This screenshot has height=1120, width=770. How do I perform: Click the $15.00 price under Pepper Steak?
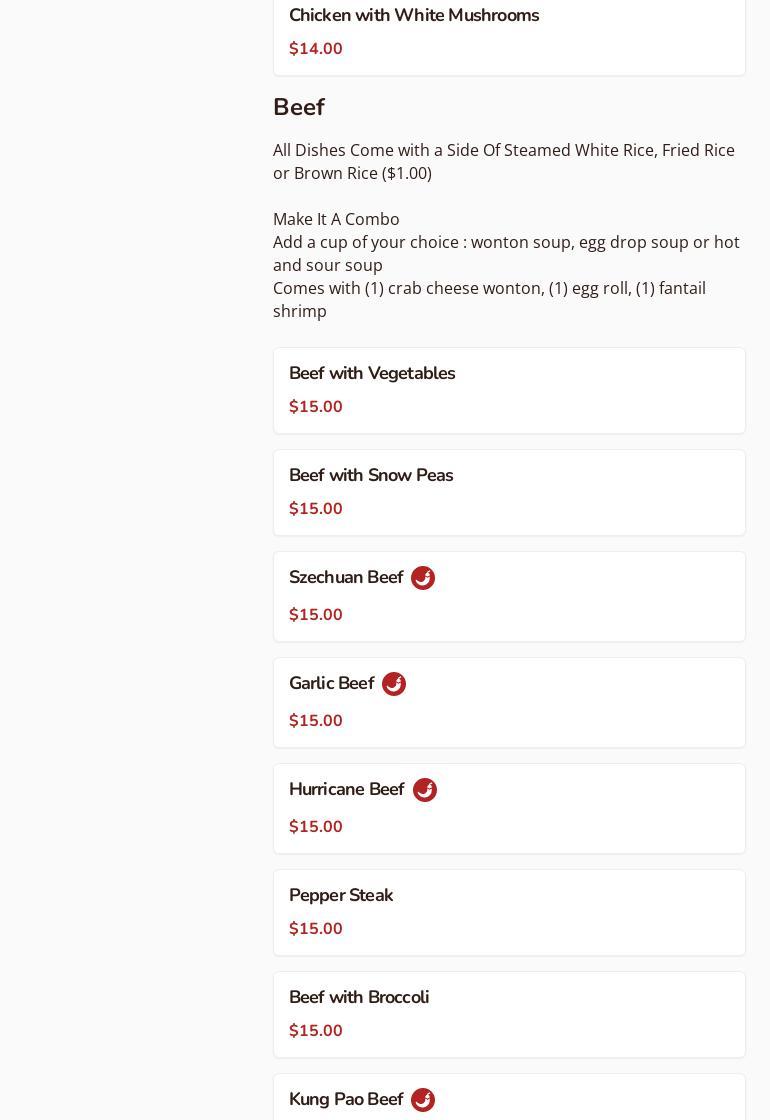(316, 929)
